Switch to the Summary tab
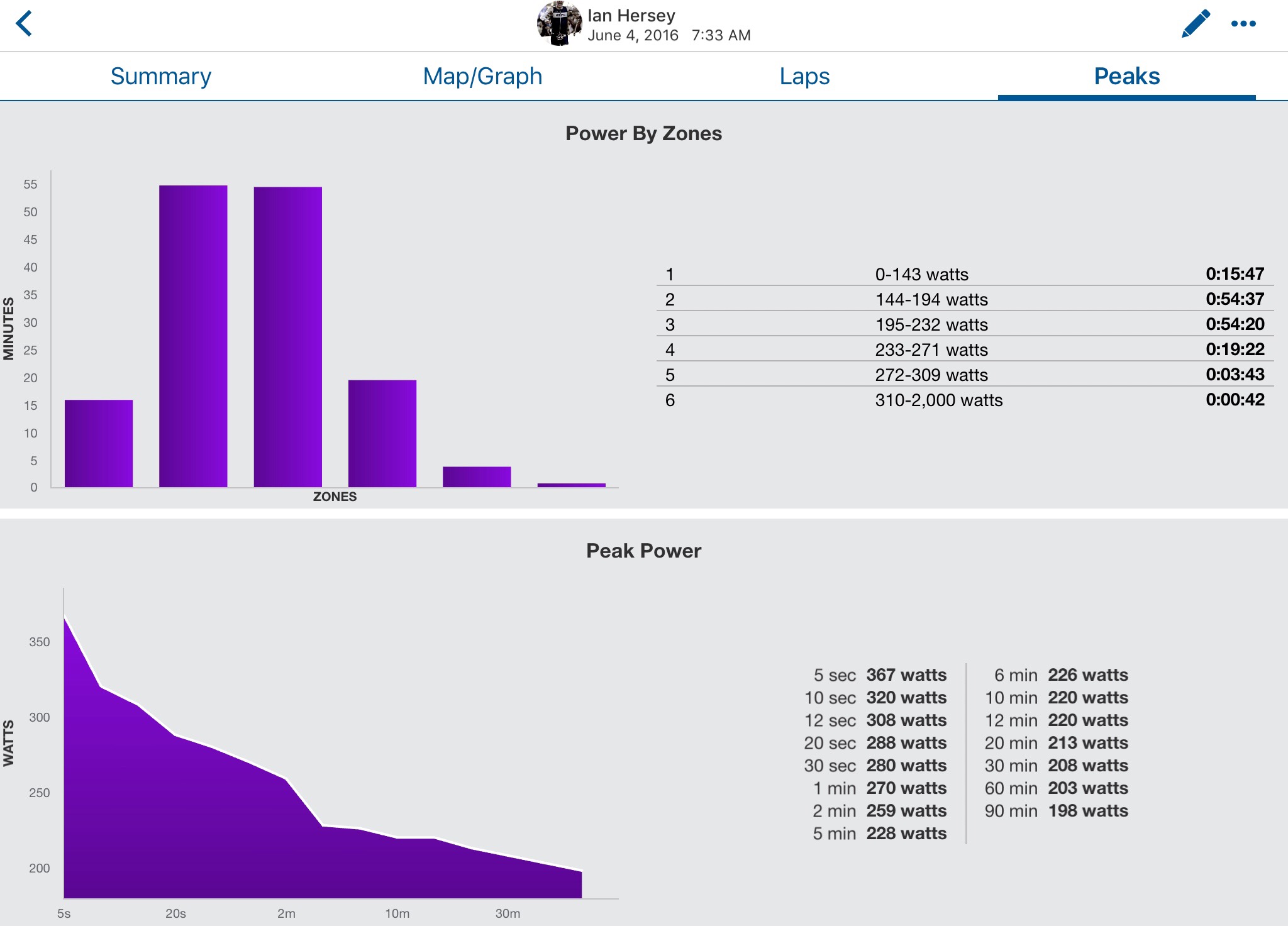The width and height of the screenshot is (1288, 936). point(161,76)
